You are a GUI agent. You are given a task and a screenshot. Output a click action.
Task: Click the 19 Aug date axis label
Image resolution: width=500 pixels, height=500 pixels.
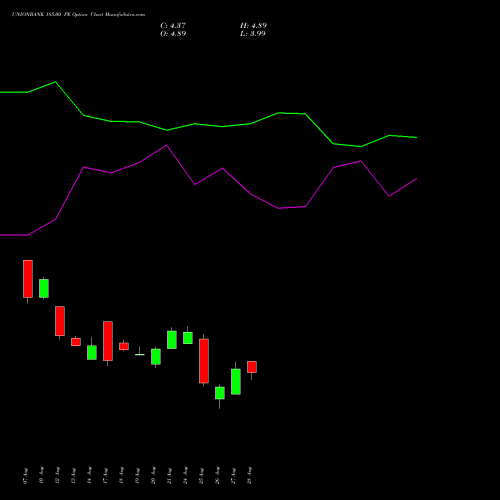[x=137, y=476]
